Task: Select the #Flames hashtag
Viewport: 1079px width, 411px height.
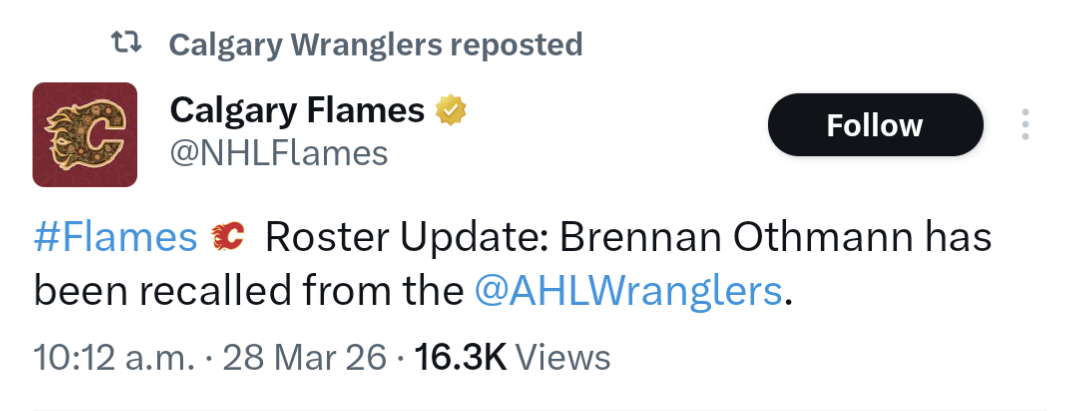Action: click(x=115, y=238)
